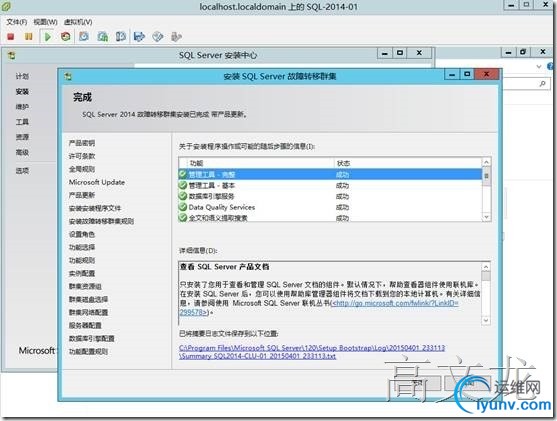Select the 数据库引擎服务 row
Screen dimensions: 557x421
coord(330,196)
